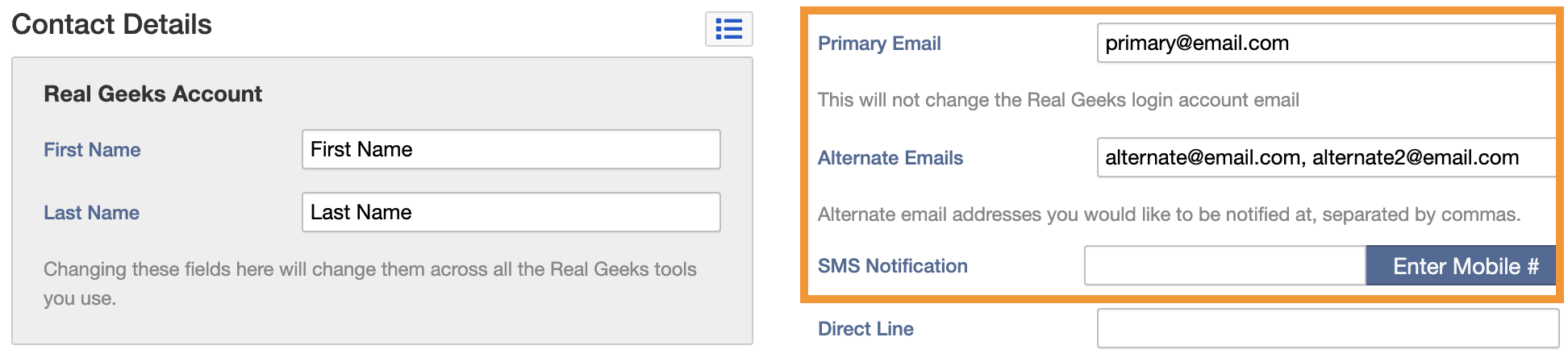Viewport: 1568px width, 358px height.
Task: Click the Real Geeks Account heading
Action: click(152, 94)
